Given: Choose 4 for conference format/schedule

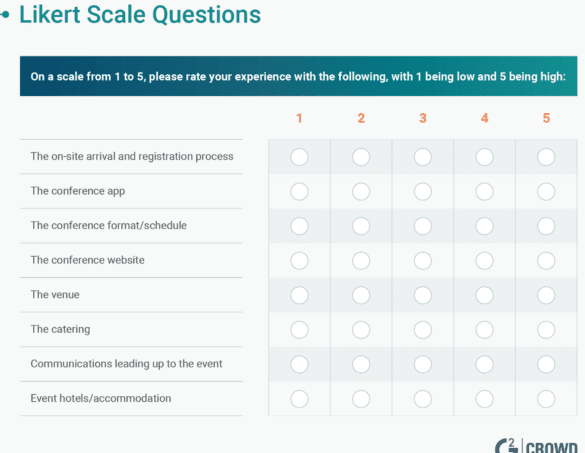Looking at the screenshot, I should [x=484, y=226].
